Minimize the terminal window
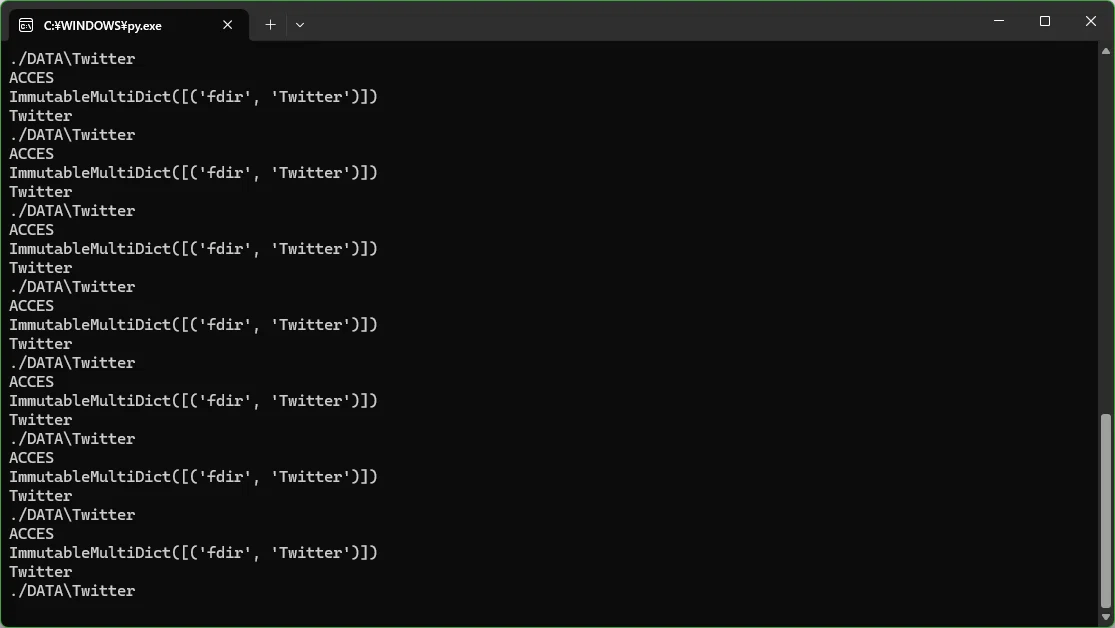This screenshot has height=628, width=1115. (x=999, y=21)
